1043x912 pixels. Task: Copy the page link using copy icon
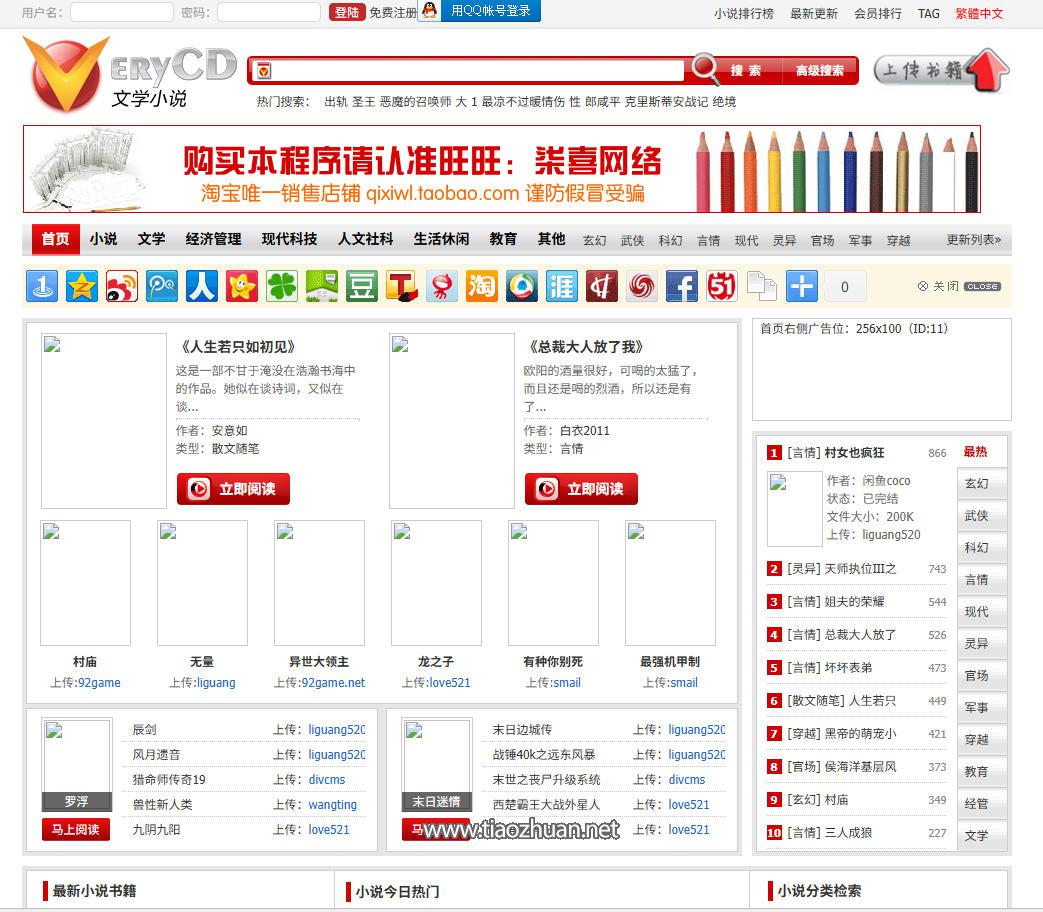coord(760,286)
